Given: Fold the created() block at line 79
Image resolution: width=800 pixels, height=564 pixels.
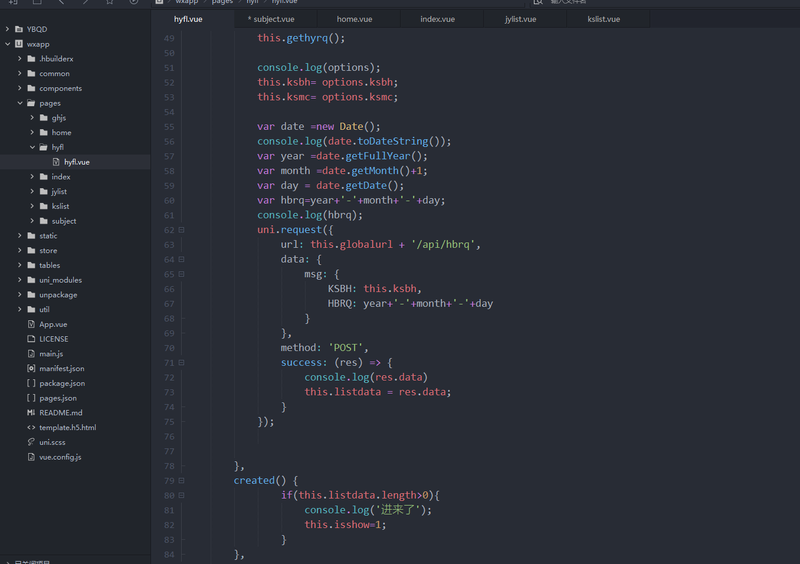Looking at the screenshot, I should (x=181, y=481).
